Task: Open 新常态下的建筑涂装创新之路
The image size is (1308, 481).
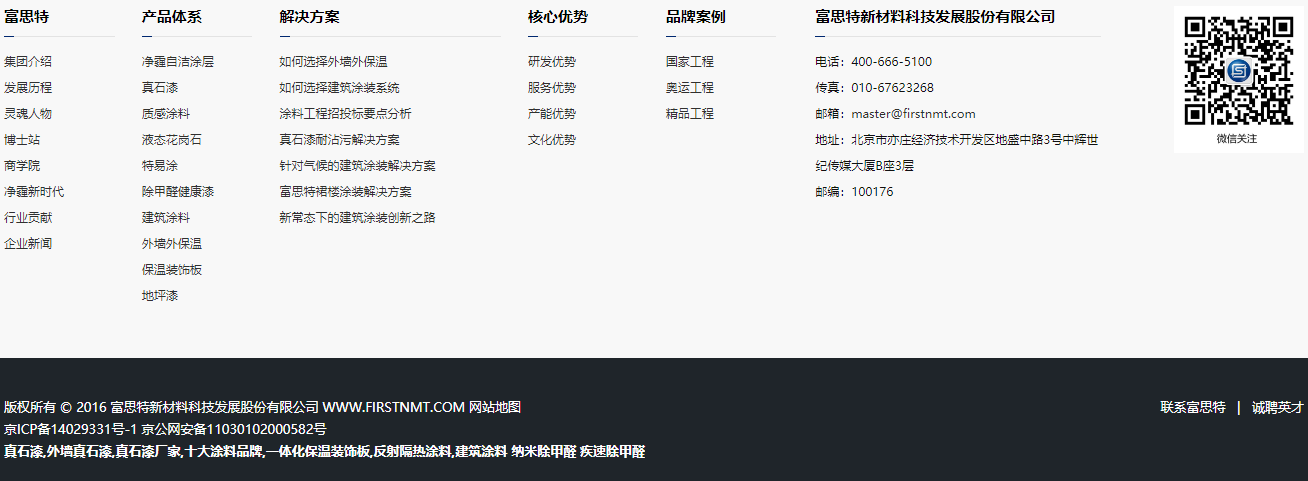Action: pyautogui.click(x=358, y=218)
